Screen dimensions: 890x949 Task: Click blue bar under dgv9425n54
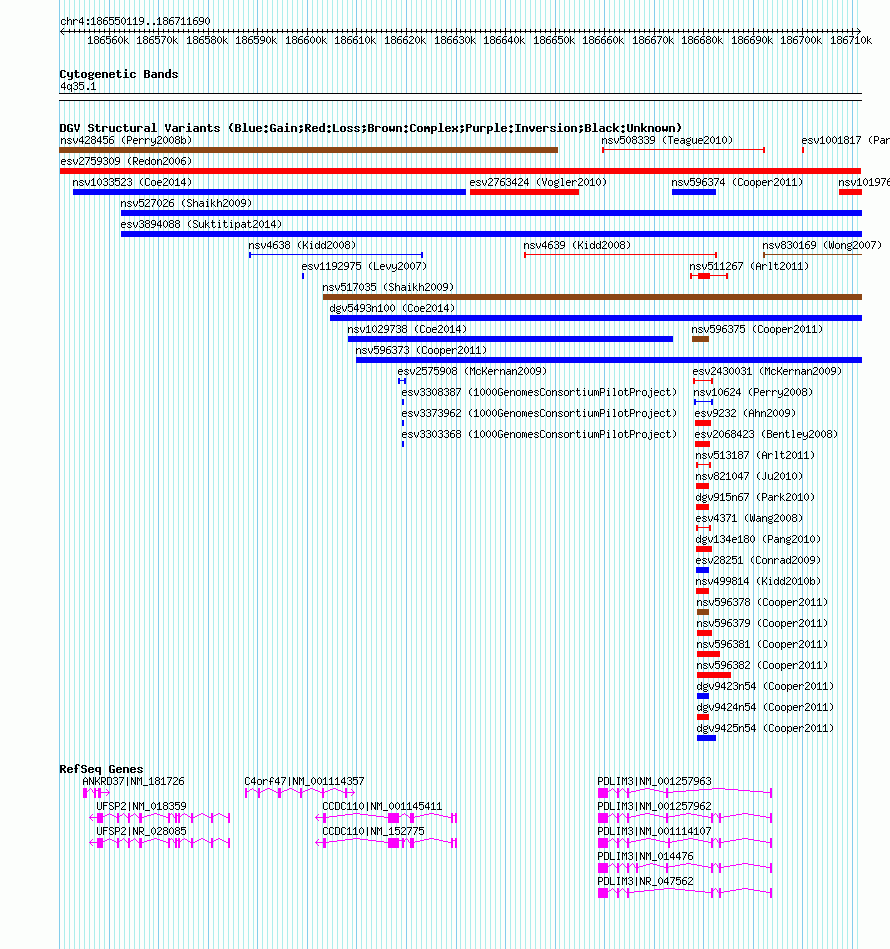pyautogui.click(x=706, y=738)
